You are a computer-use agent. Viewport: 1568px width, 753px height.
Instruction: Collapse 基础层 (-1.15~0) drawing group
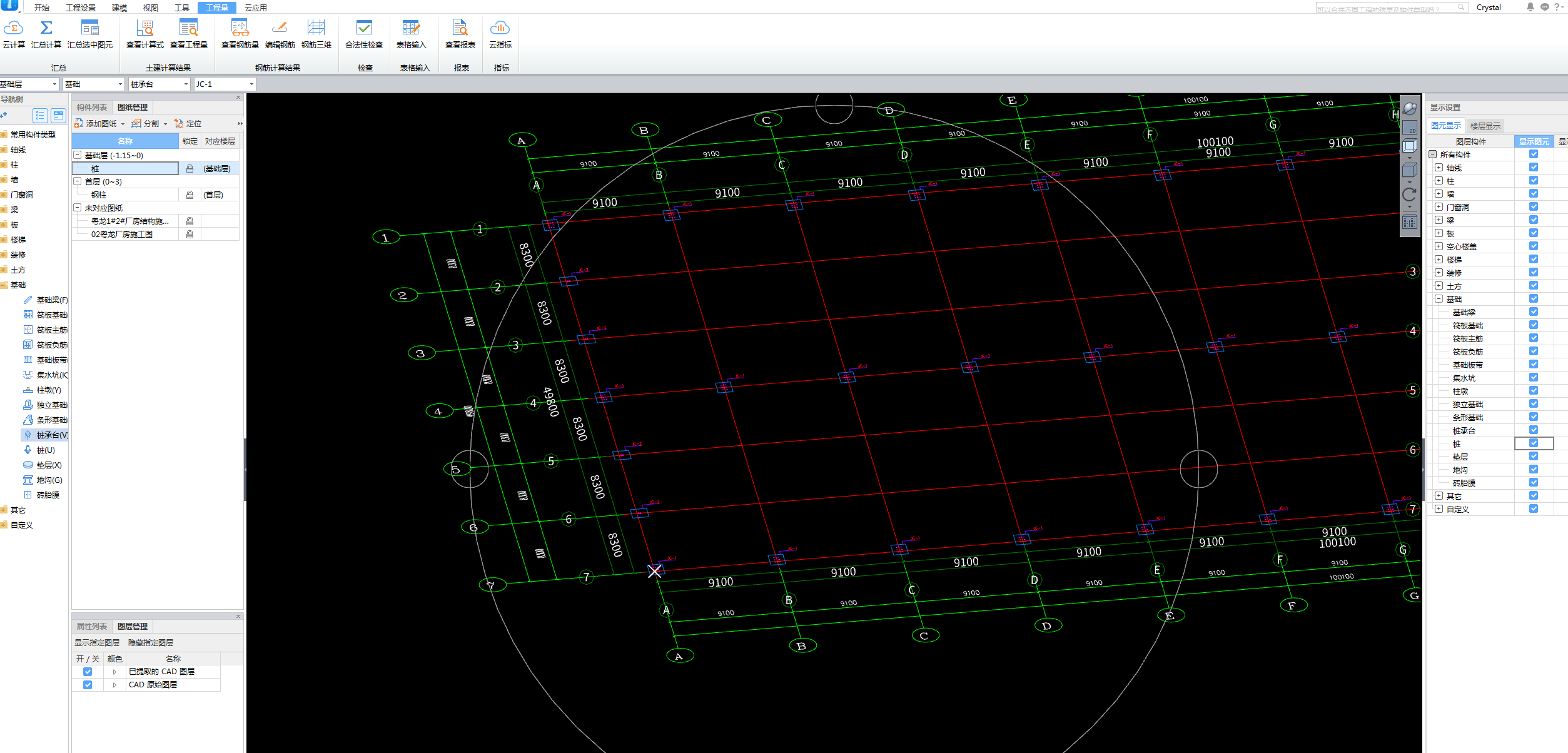click(78, 155)
